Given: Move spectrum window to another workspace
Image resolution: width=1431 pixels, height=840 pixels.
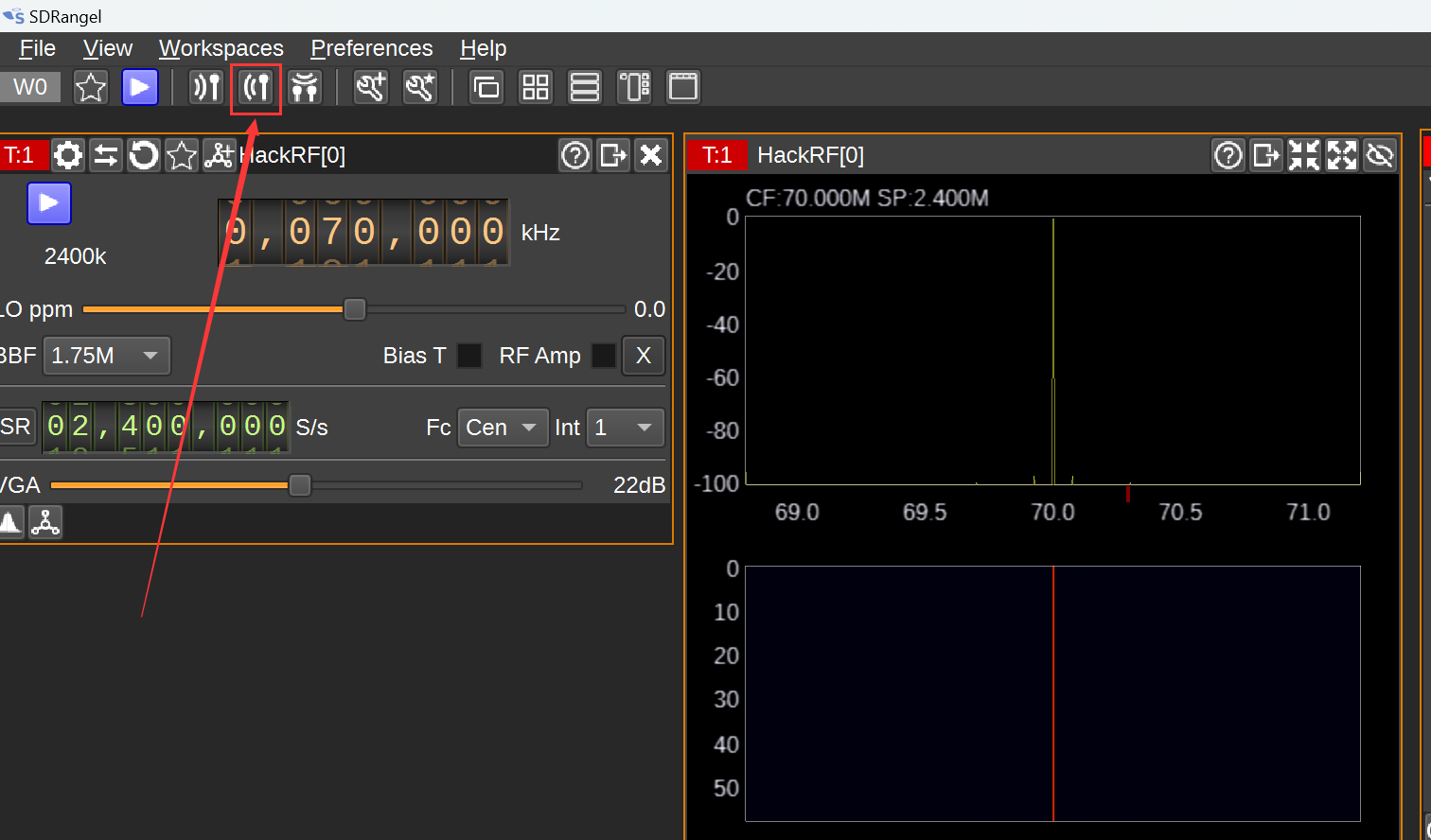Looking at the screenshot, I should pos(1266,155).
